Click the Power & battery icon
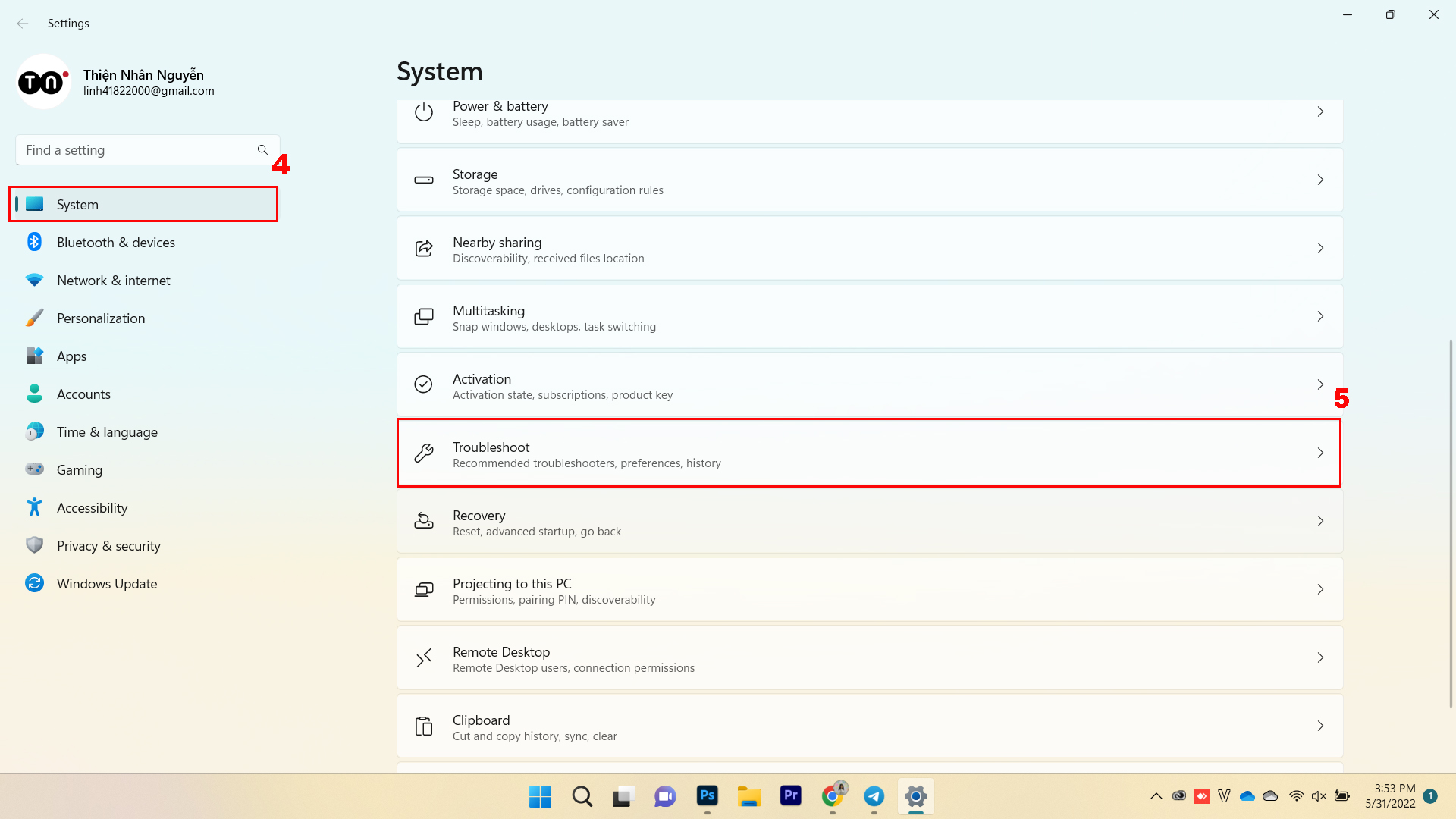 coord(424,112)
